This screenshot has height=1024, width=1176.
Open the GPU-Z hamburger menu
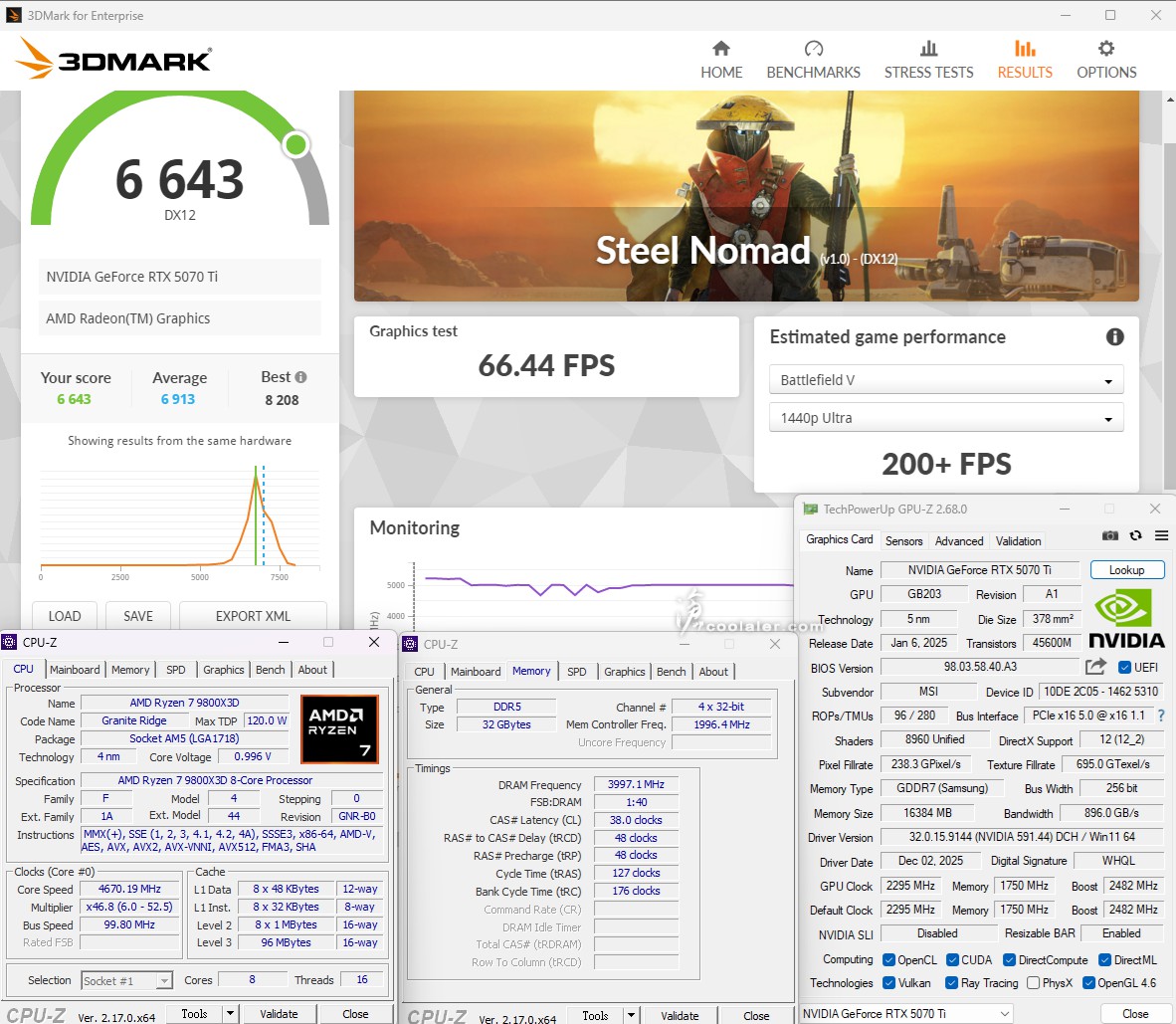point(1161,535)
